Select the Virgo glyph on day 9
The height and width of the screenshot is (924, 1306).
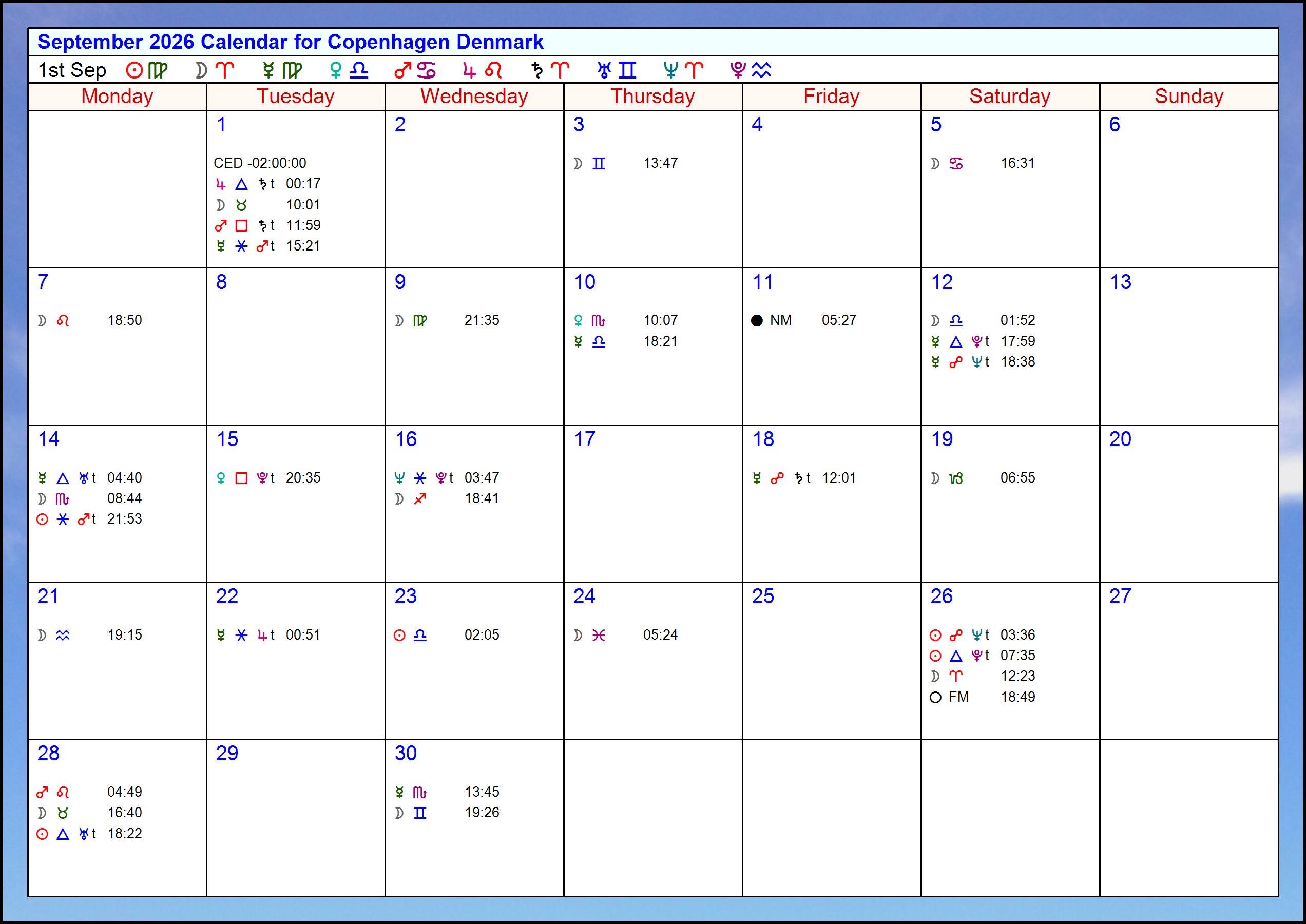pos(420,321)
